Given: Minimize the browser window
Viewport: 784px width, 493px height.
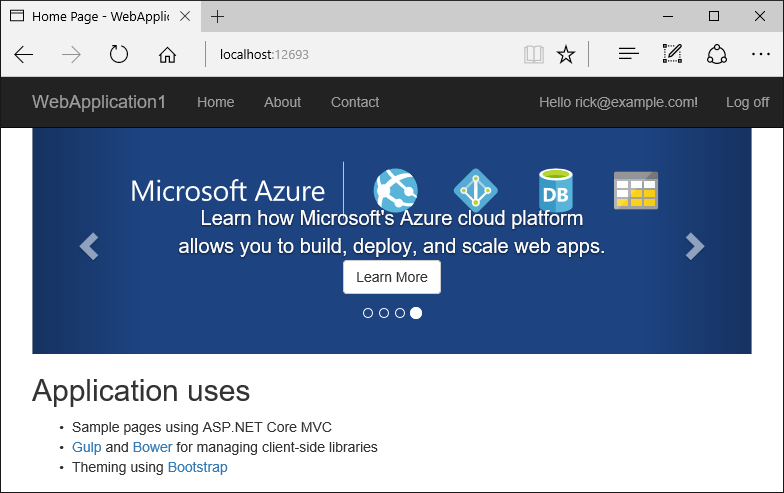Looking at the screenshot, I should click(x=668, y=16).
